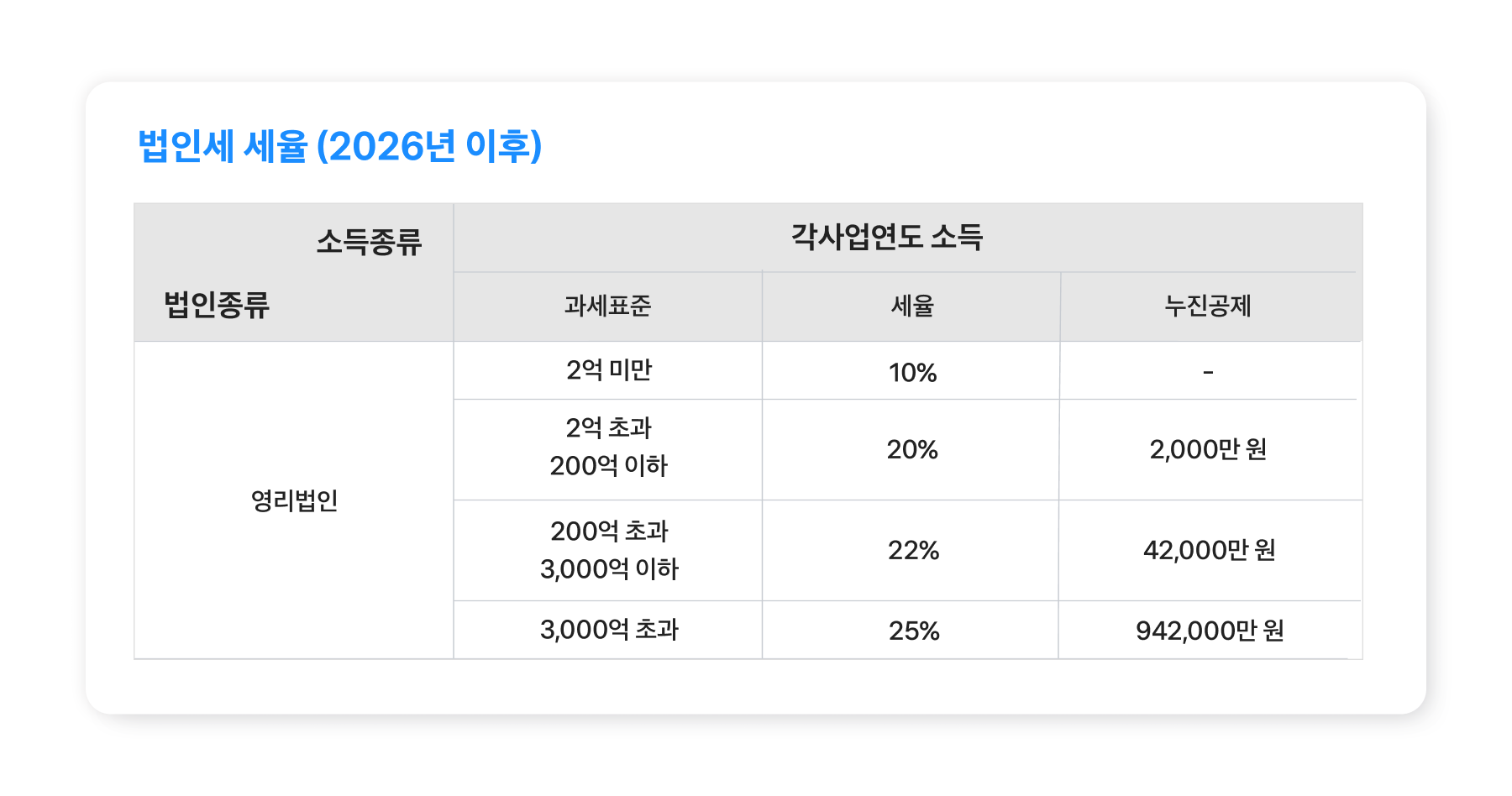Select the 각사업연도 소득 header cell
Viewport: 1512px width, 796px height.
pos(887,237)
